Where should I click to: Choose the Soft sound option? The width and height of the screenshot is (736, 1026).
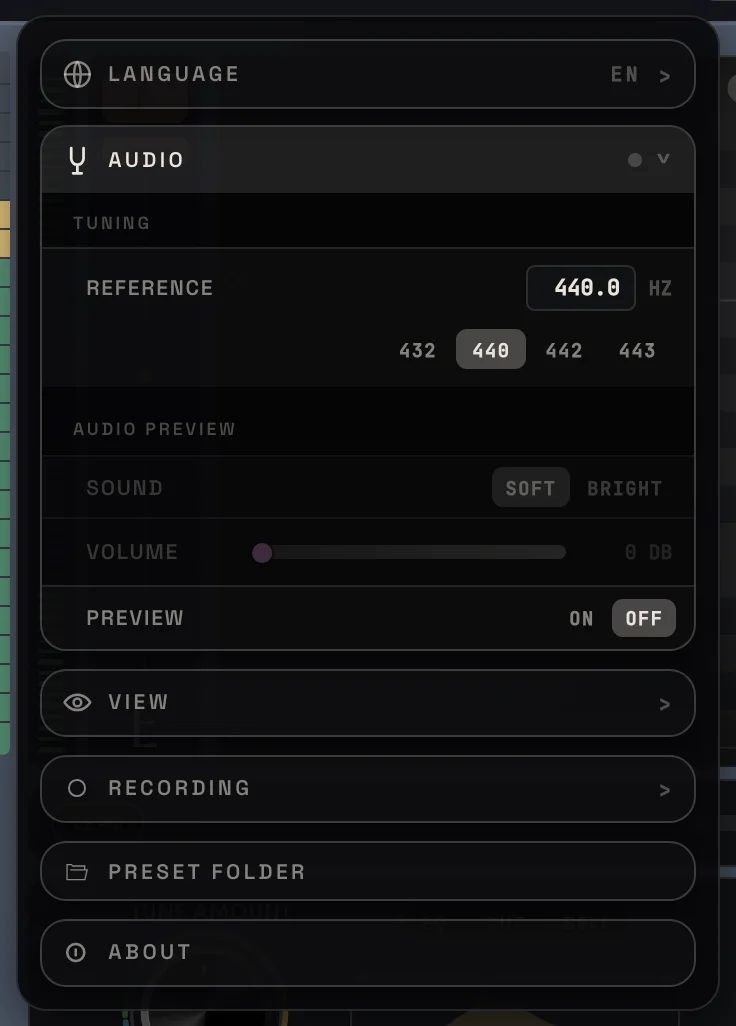[x=531, y=487]
